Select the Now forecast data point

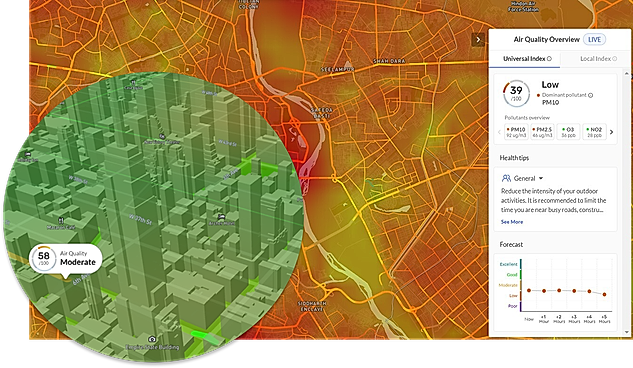(x=529, y=291)
